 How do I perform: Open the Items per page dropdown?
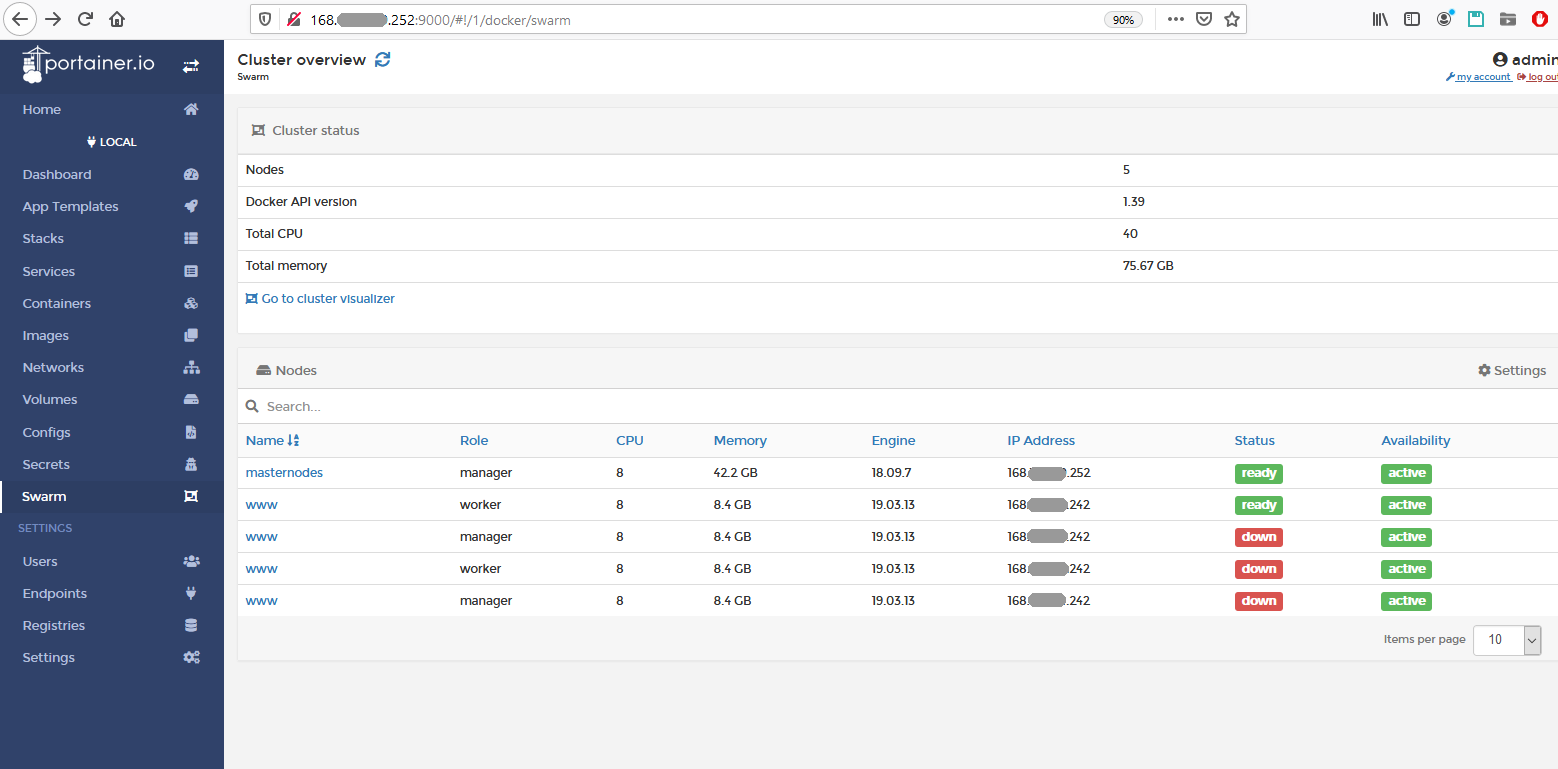[1507, 640]
